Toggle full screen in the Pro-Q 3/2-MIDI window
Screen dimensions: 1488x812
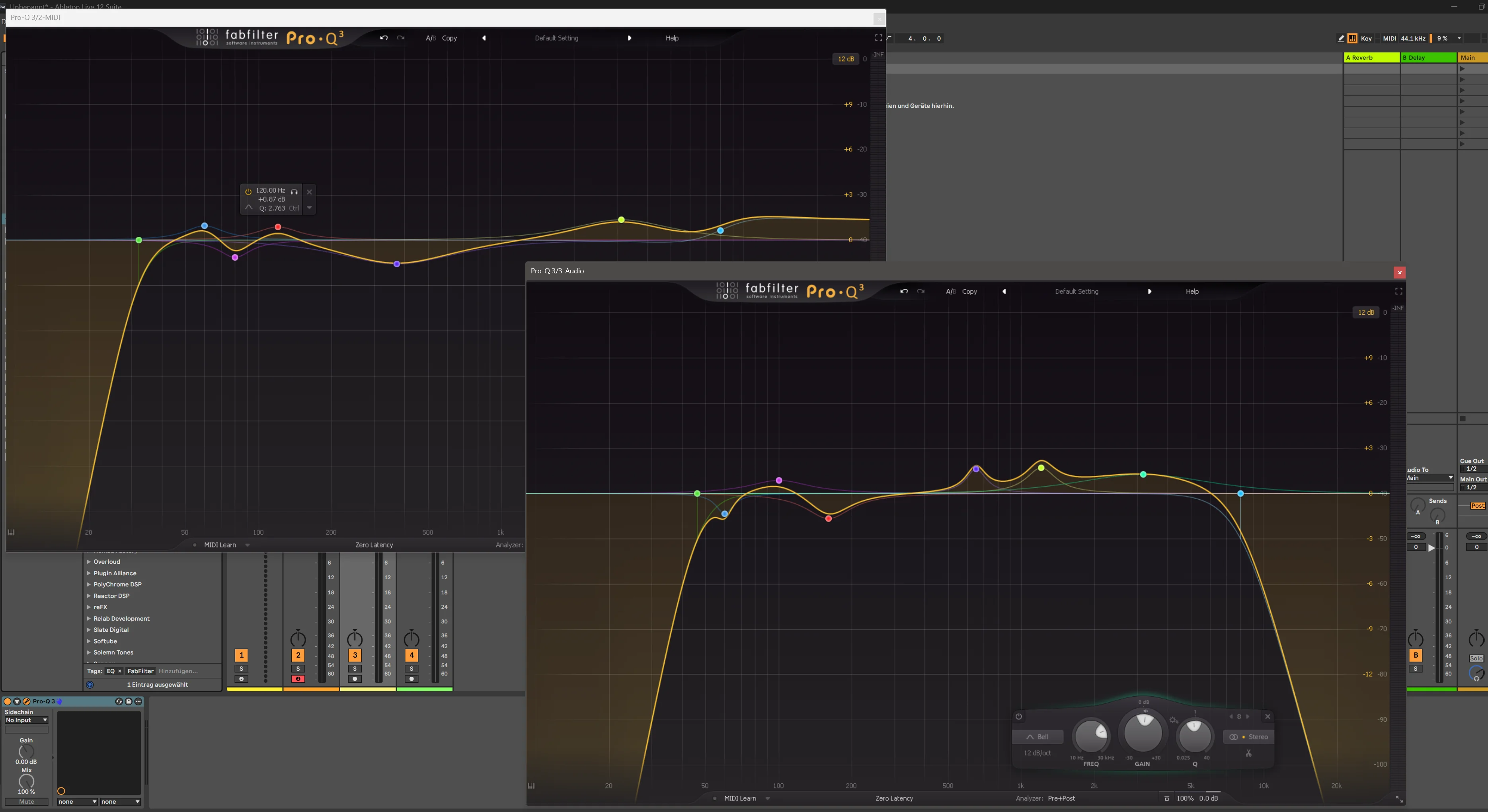[x=879, y=37]
